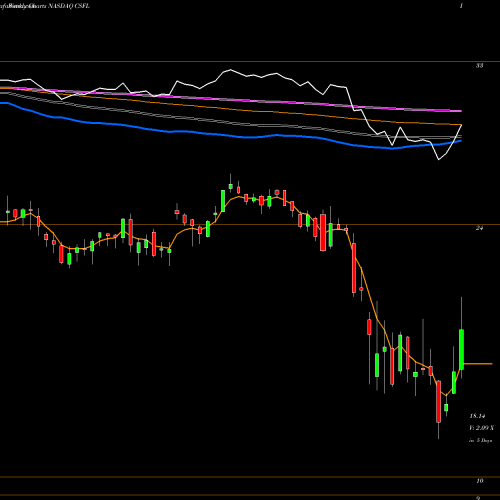
Task: Click the final point of white indicator line
Action: (x=461, y=125)
